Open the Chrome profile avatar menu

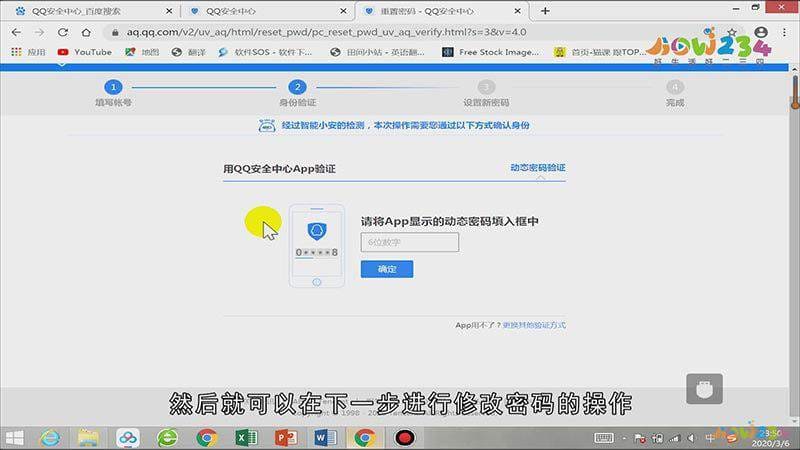(x=761, y=32)
